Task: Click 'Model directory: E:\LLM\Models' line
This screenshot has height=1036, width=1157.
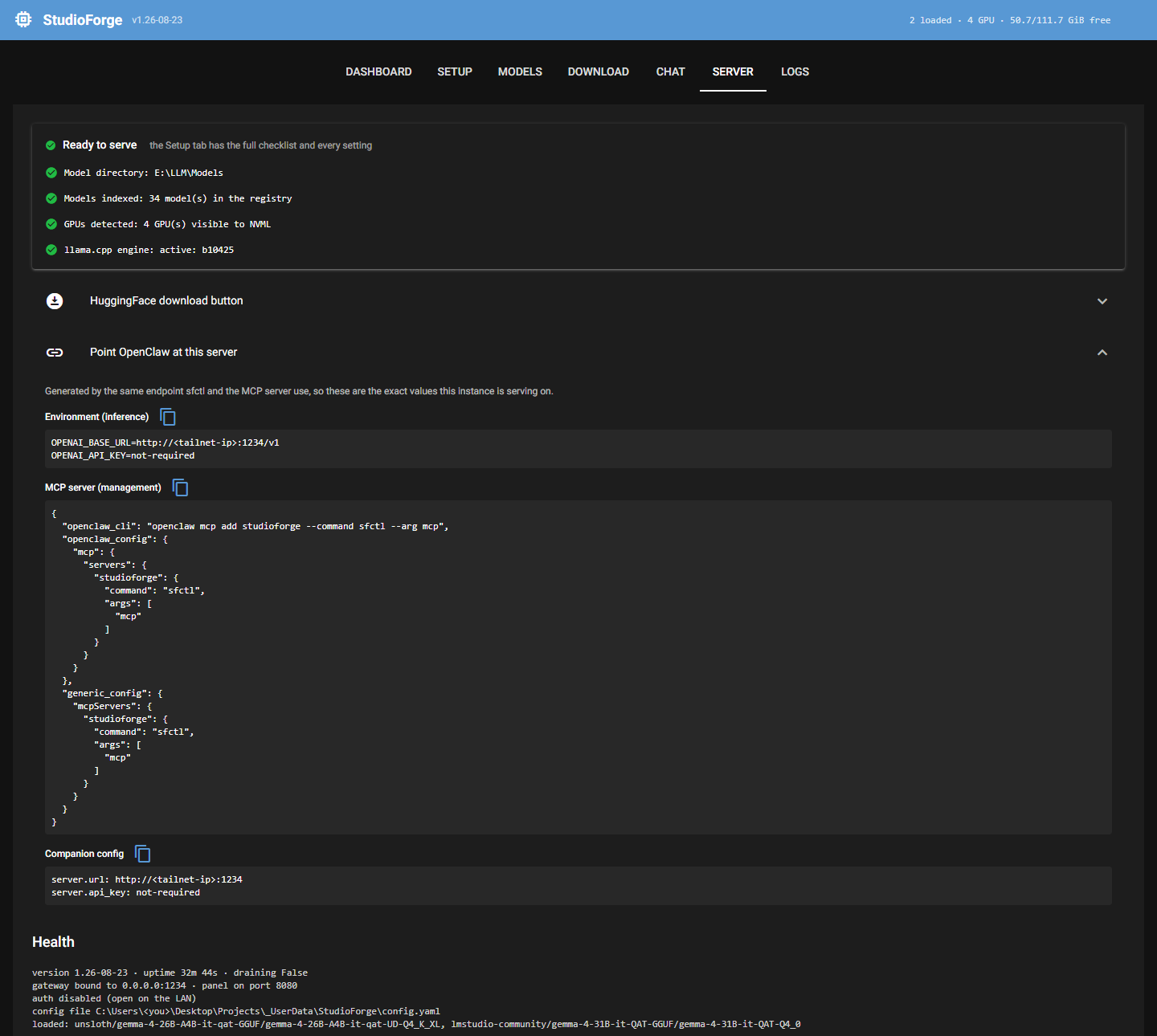Action: [x=144, y=173]
